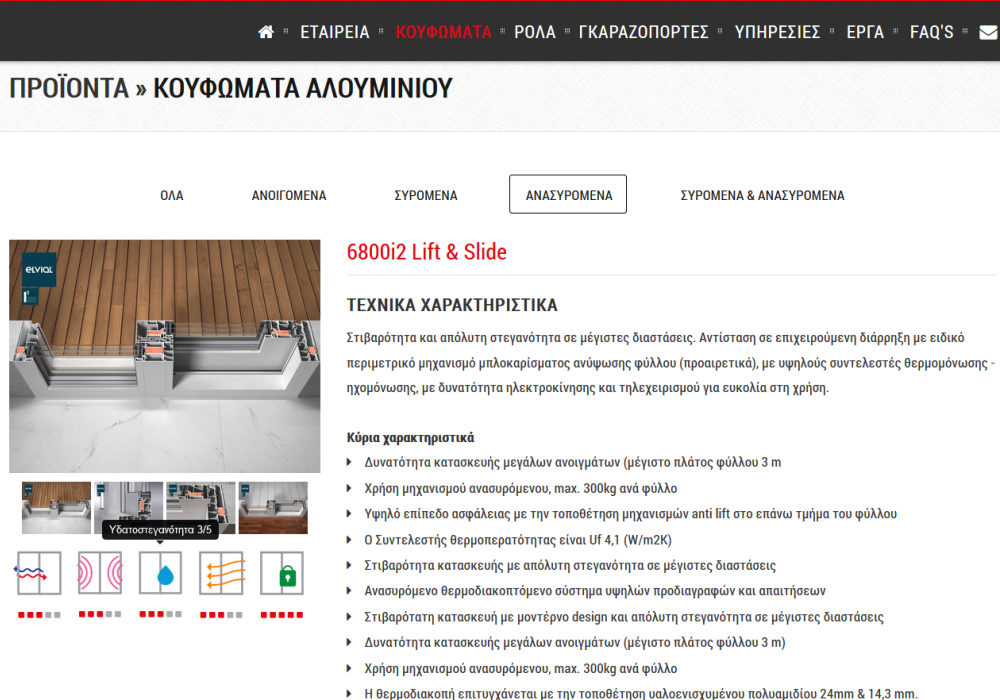Click the water-tightness droplet icon
1000x700 pixels.
pyautogui.click(x=161, y=573)
